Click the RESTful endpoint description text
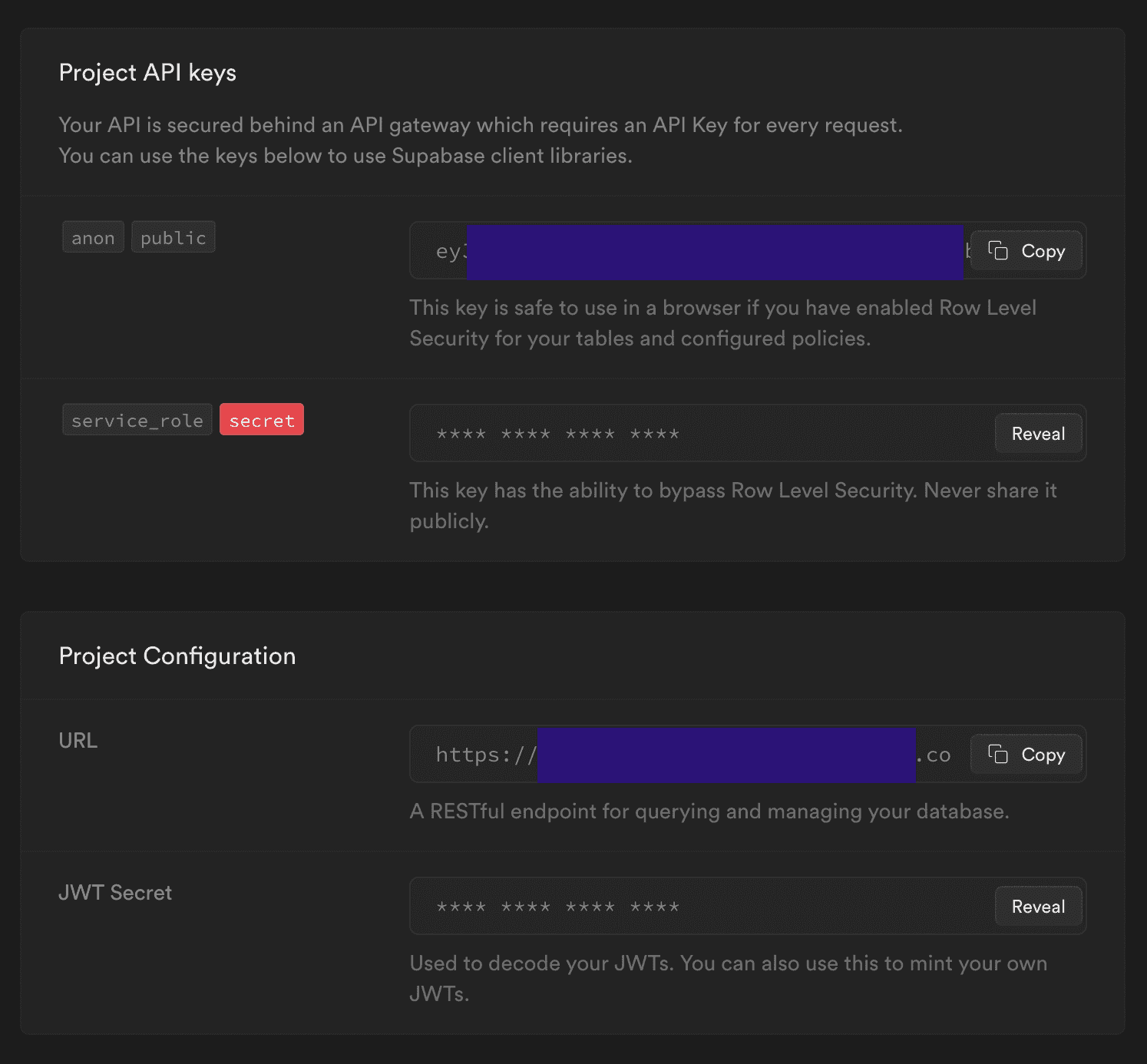 (x=709, y=811)
